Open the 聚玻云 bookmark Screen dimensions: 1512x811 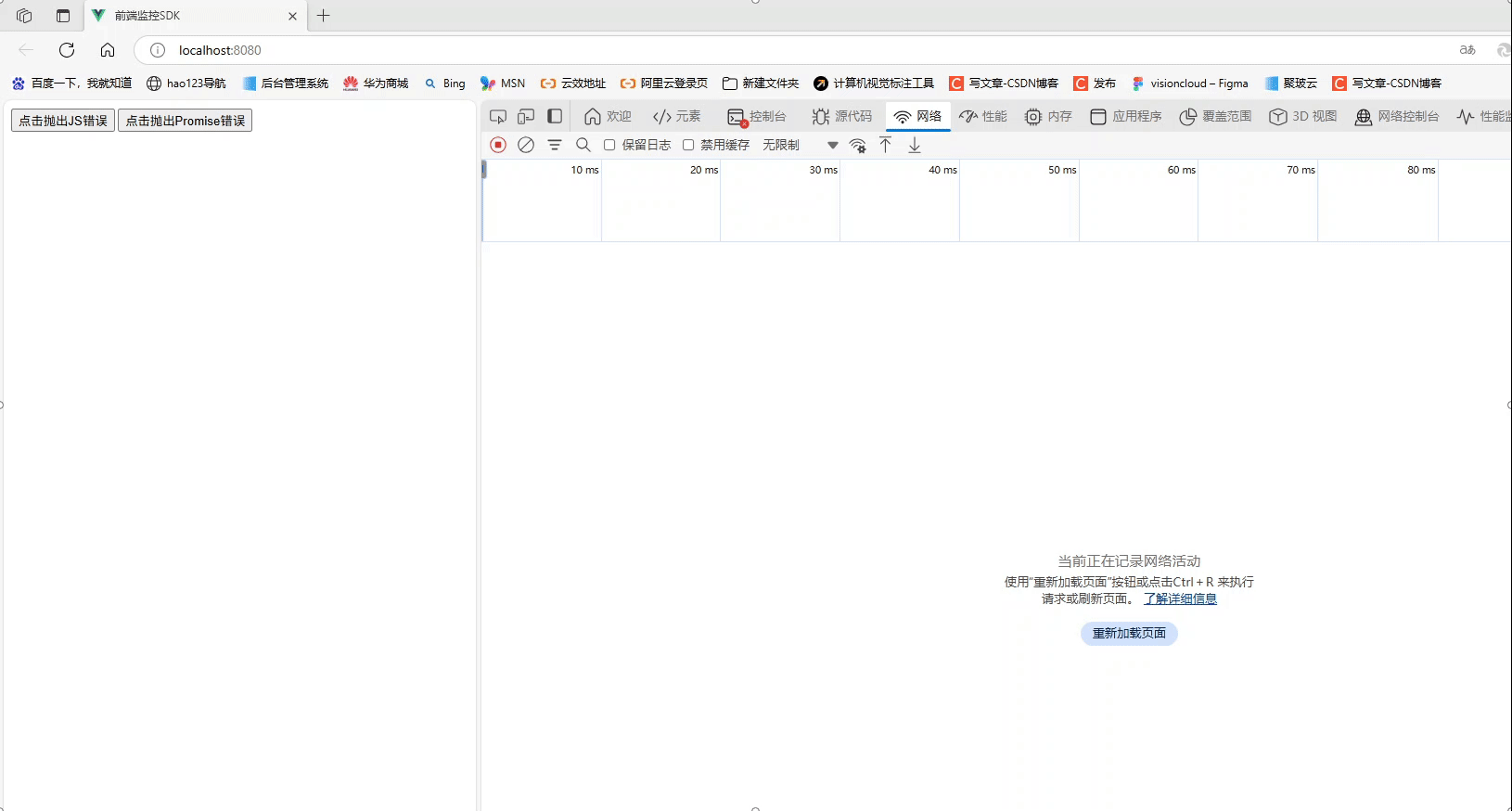tap(1291, 84)
